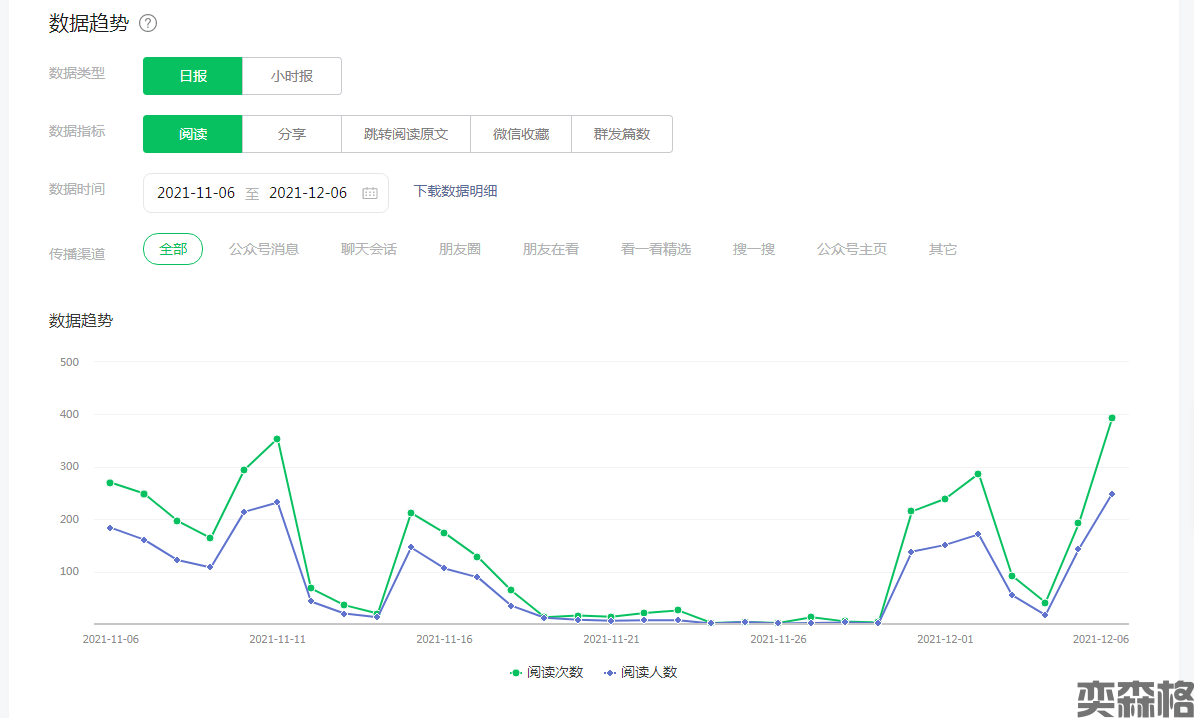Open 跳转阅读原文 metric tab

click(406, 134)
